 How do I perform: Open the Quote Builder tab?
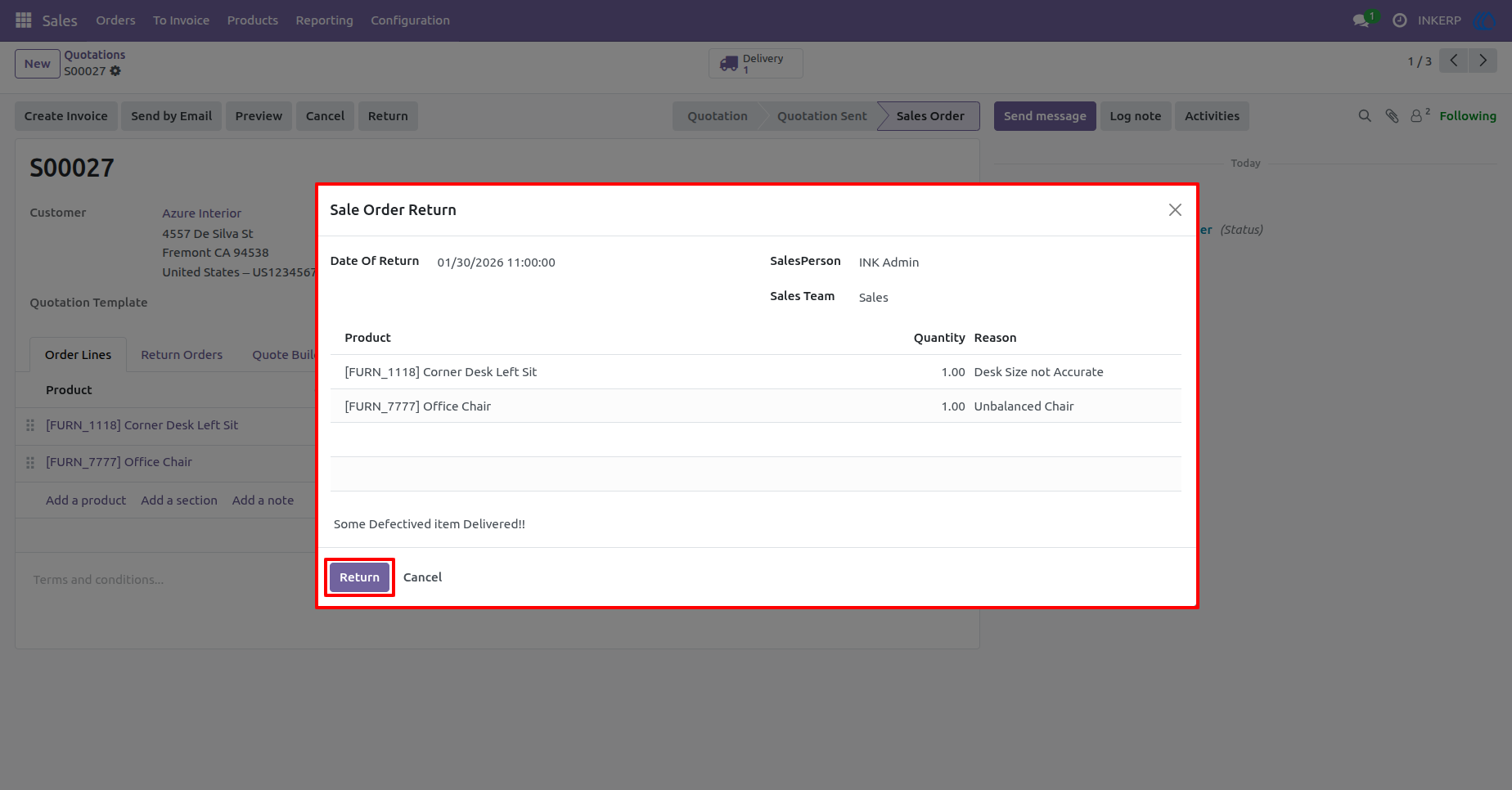pyautogui.click(x=284, y=355)
